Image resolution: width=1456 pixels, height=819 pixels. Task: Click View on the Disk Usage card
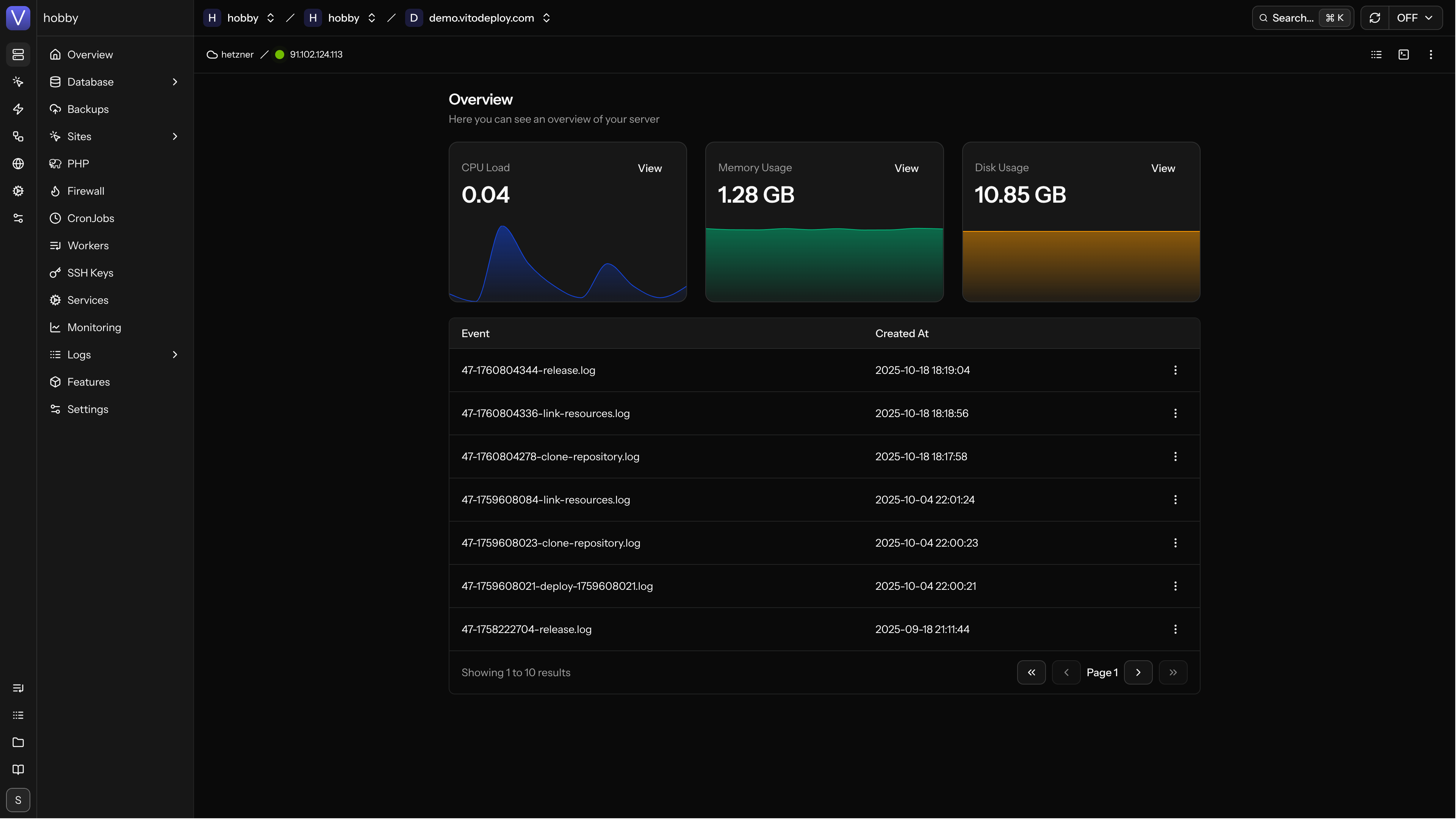pos(1163,168)
